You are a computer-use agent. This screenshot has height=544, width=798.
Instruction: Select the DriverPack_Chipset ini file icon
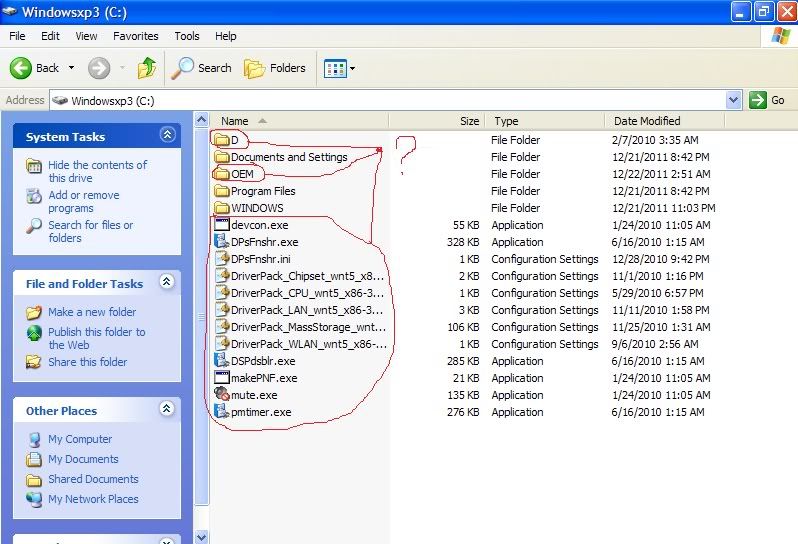click(222, 276)
